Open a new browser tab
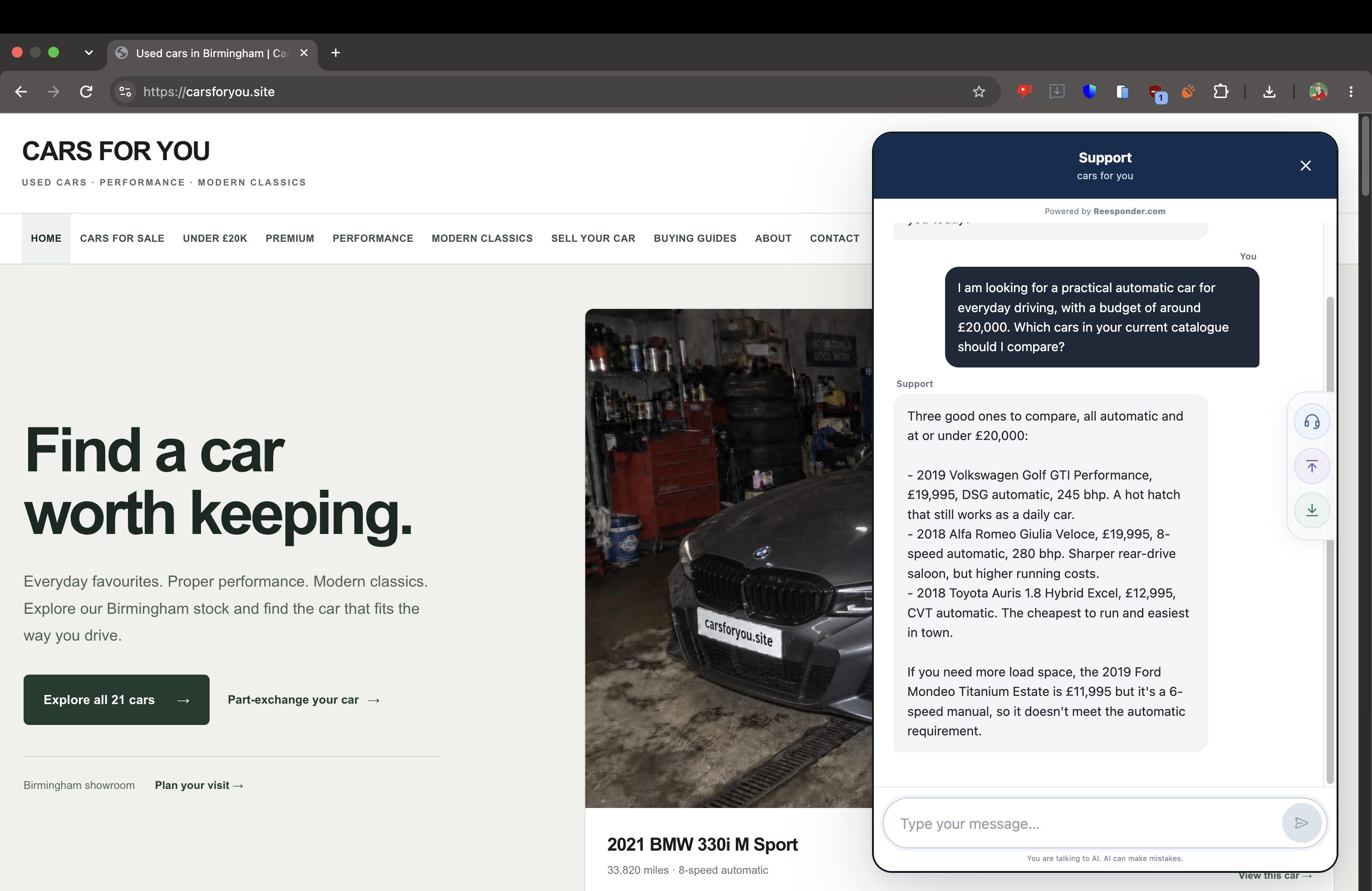This screenshot has height=891, width=1372. 335,53
